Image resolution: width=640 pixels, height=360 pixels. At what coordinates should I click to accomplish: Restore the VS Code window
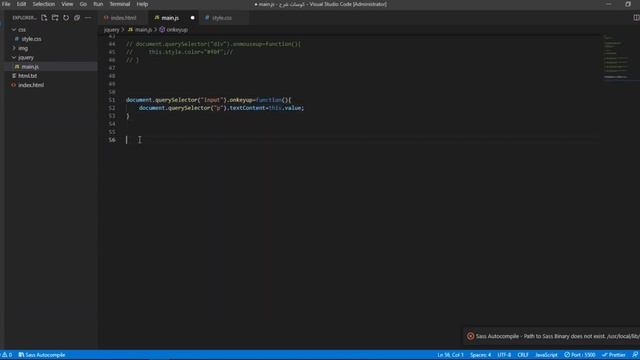[x=628, y=4]
